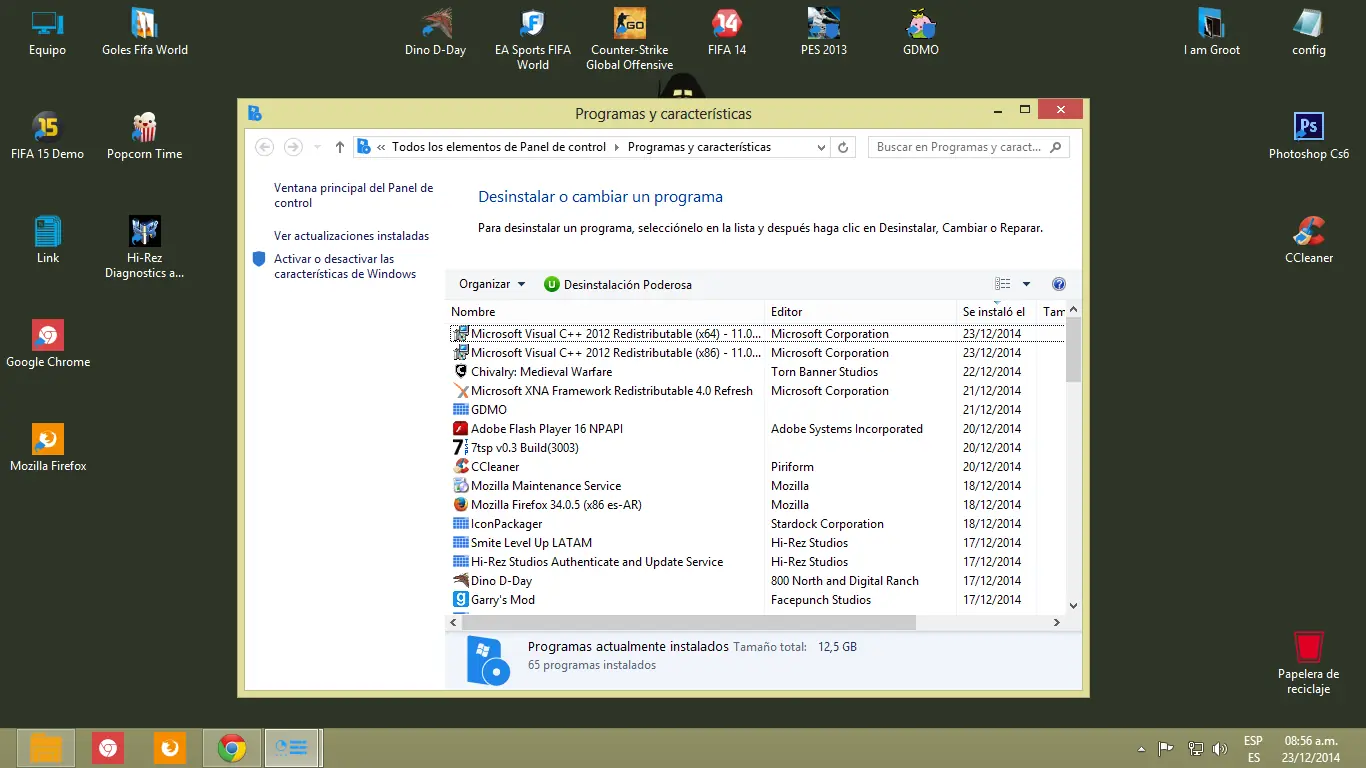Open the Papelera de reciclaje

click(x=1308, y=662)
